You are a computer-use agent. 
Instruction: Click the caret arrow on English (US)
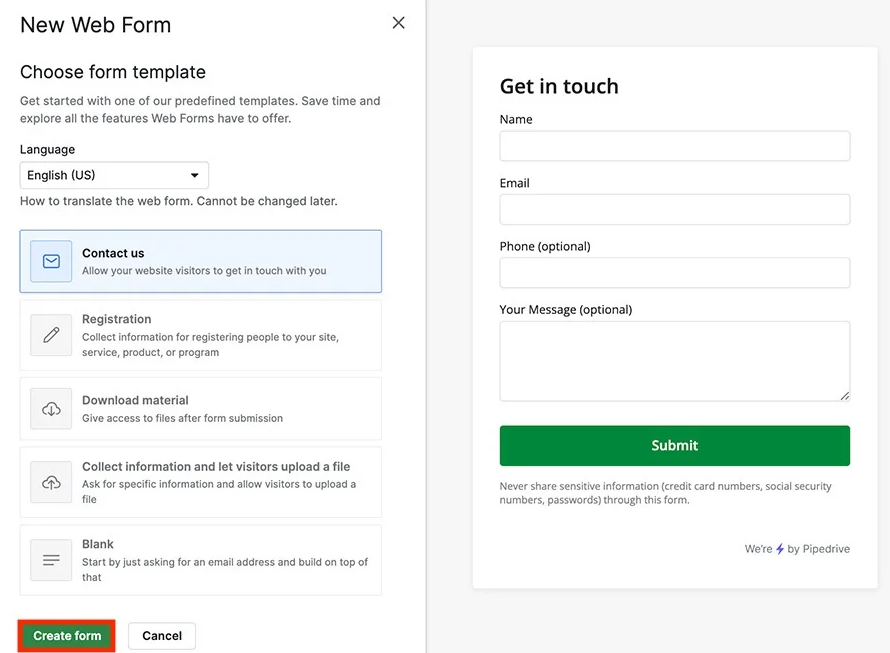(x=196, y=174)
